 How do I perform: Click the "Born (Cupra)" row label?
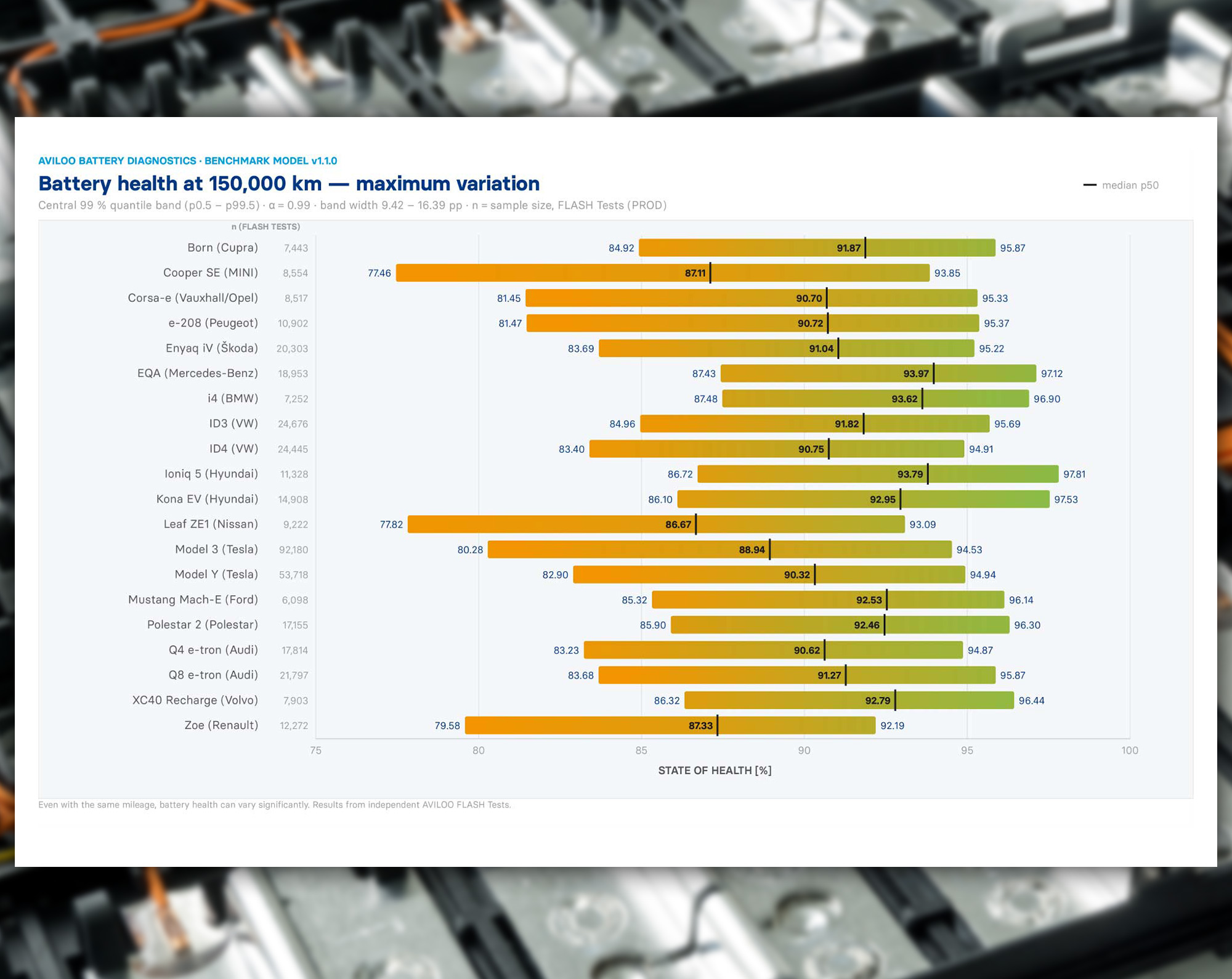[222, 248]
